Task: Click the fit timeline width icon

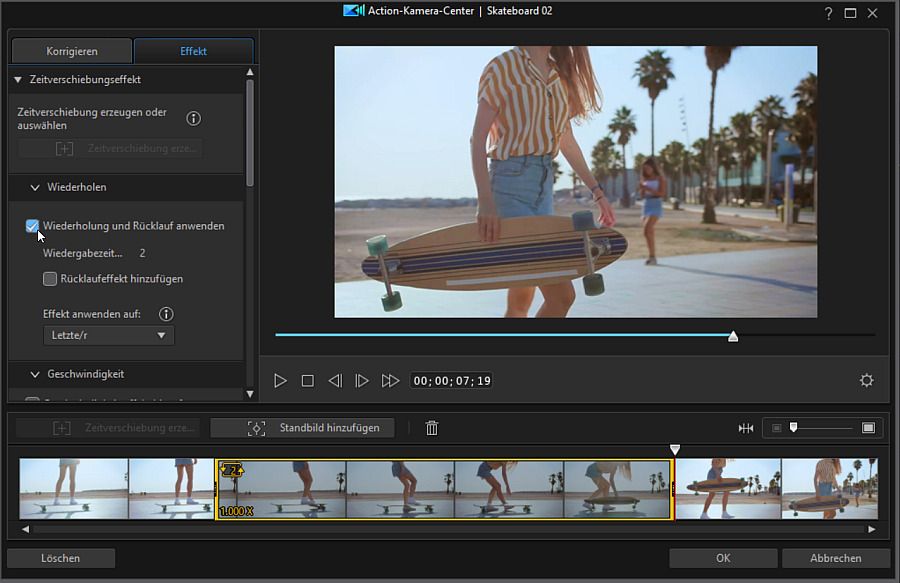Action: tap(745, 428)
